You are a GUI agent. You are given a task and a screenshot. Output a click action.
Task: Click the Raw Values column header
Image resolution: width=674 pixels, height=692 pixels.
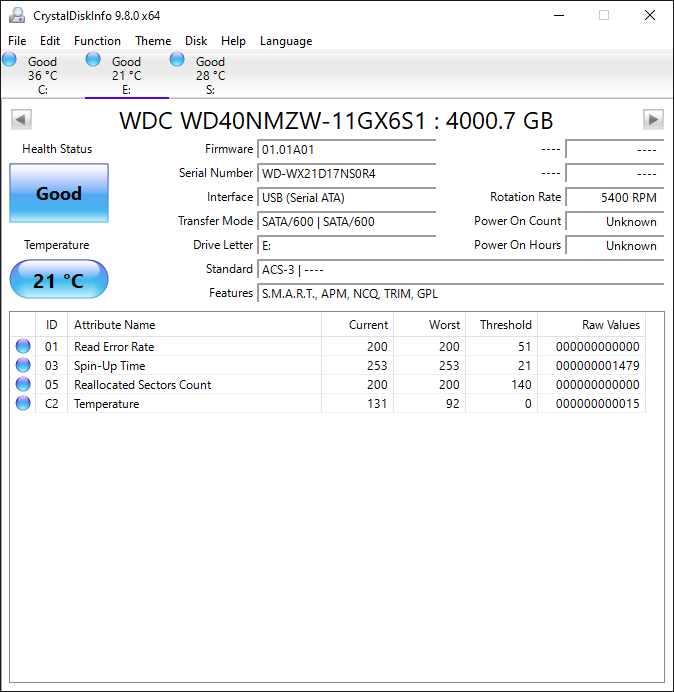[591, 325]
